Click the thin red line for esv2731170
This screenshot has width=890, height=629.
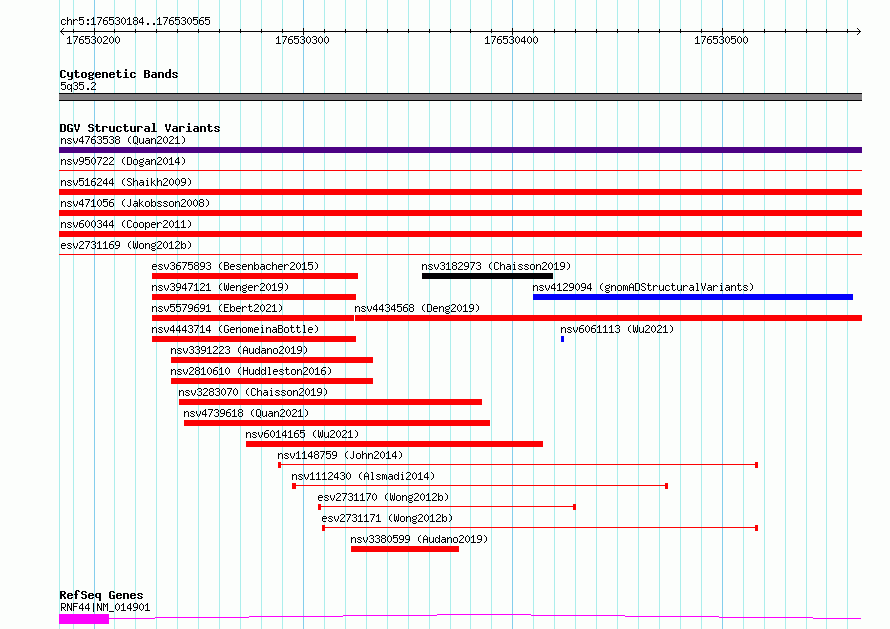click(x=447, y=507)
